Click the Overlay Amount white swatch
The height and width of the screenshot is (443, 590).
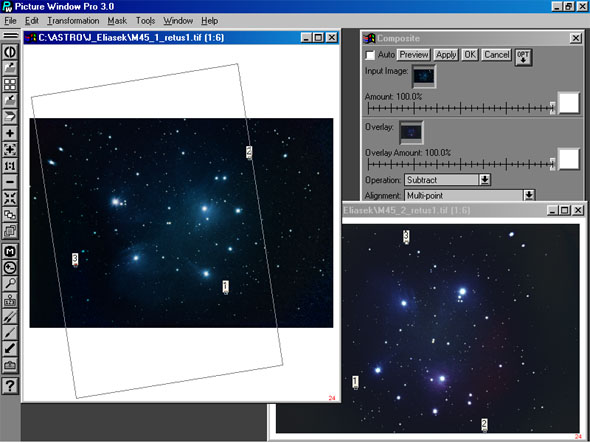[569, 159]
